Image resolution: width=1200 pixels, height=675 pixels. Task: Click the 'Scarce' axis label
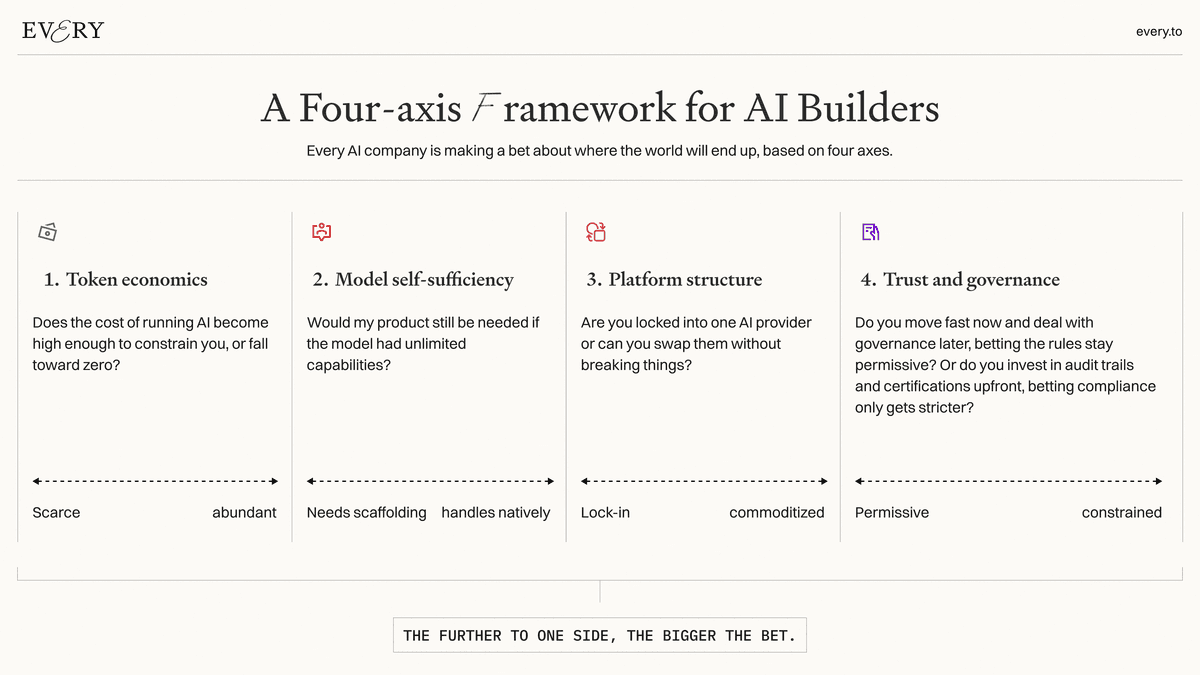(56, 513)
